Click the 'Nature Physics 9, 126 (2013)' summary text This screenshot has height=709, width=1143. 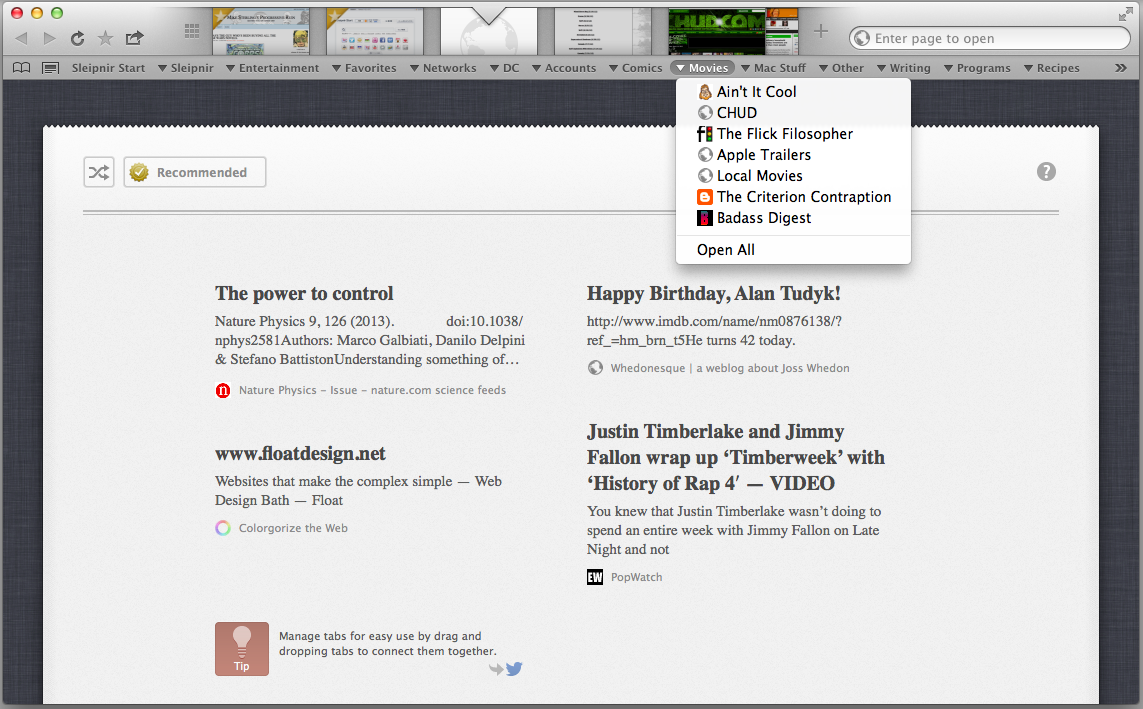coord(370,340)
